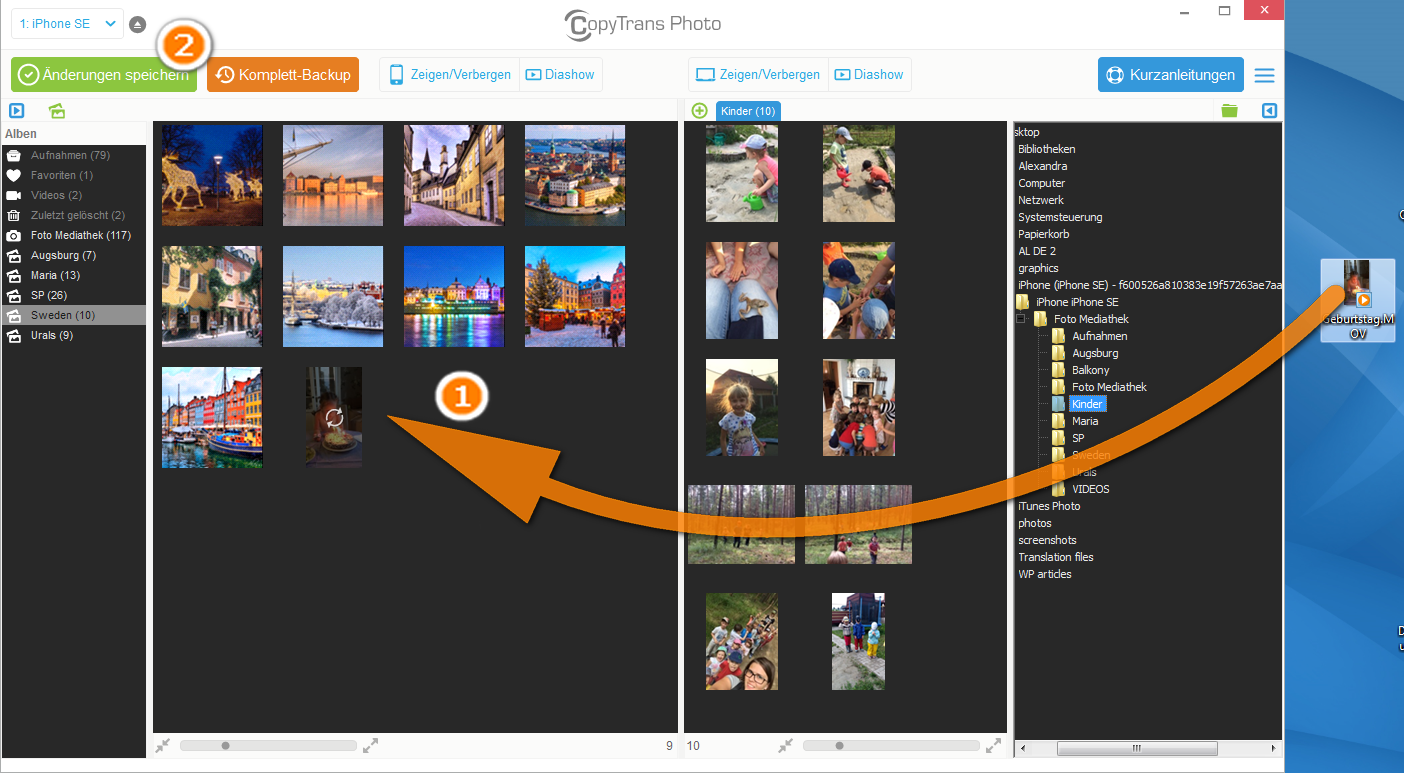Open the iPhone SE device dropdown
The width and height of the screenshot is (1404, 773).
68,24
